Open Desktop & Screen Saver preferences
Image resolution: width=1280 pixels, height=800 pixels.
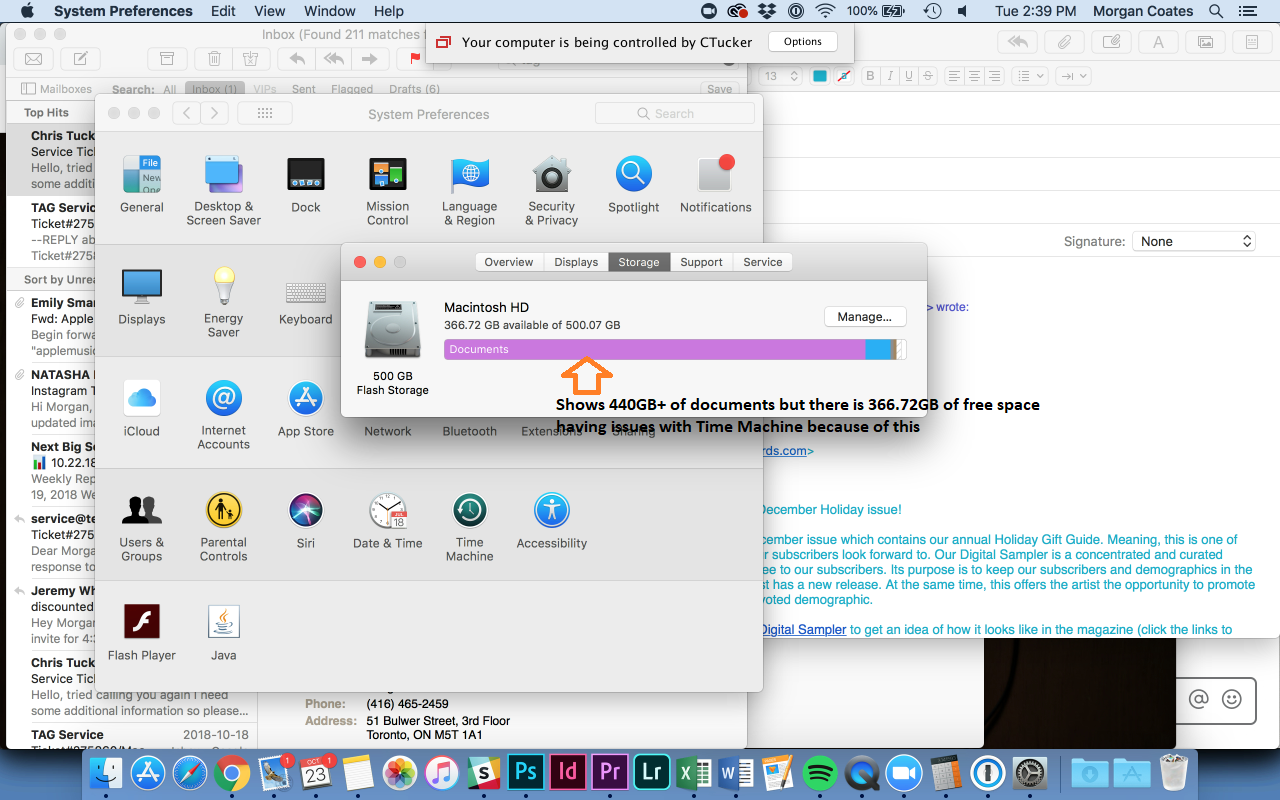224,190
